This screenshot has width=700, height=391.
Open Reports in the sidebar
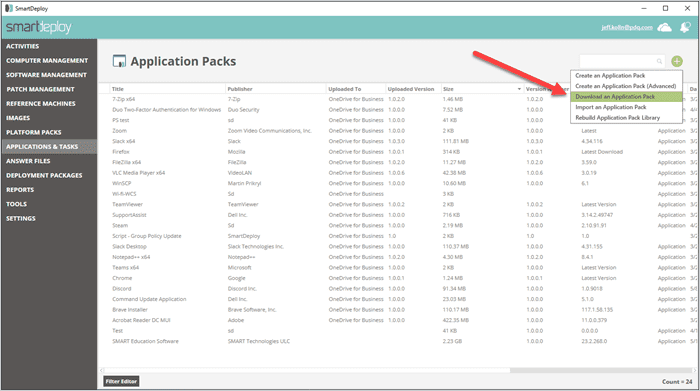coord(20,190)
